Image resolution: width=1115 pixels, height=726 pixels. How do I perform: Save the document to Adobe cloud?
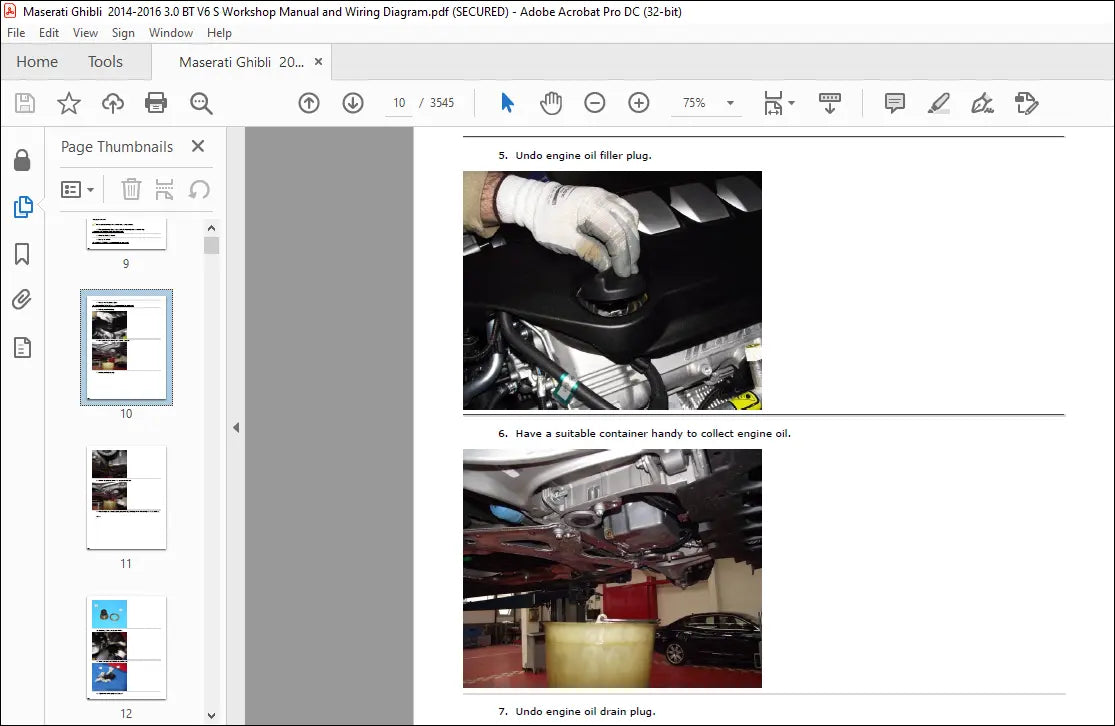coord(112,102)
